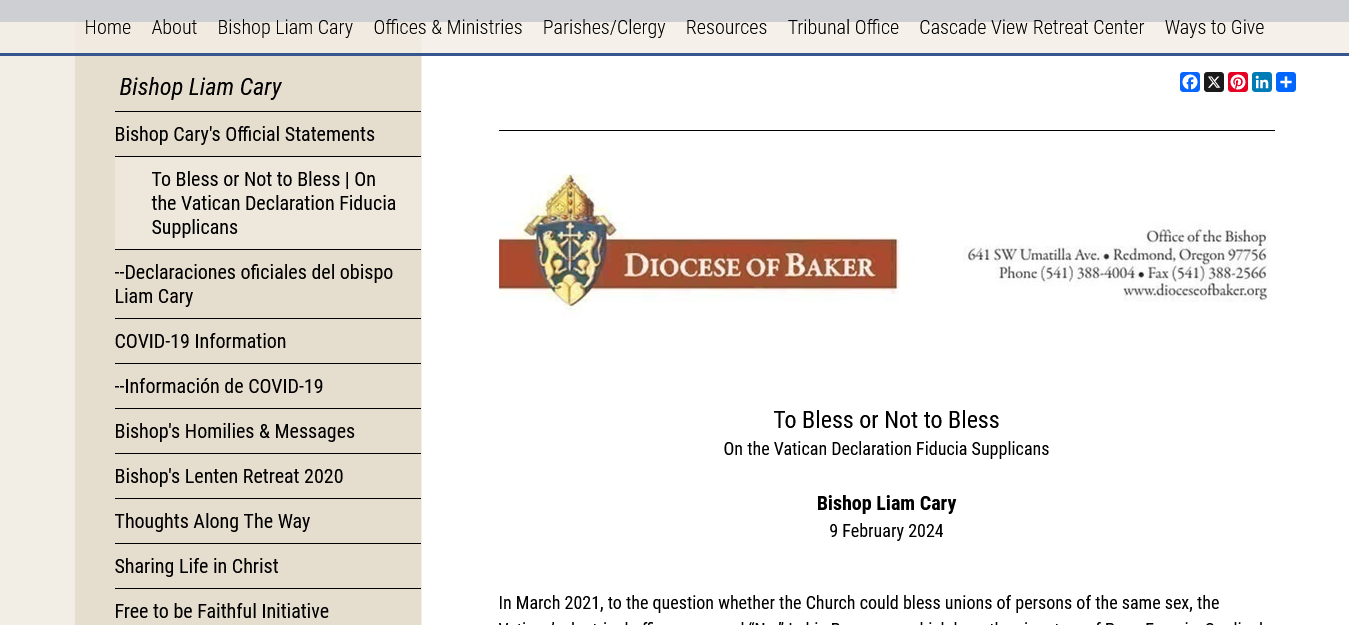The height and width of the screenshot is (625, 1349).
Task: Open Ways to Give page
Action: (1214, 27)
